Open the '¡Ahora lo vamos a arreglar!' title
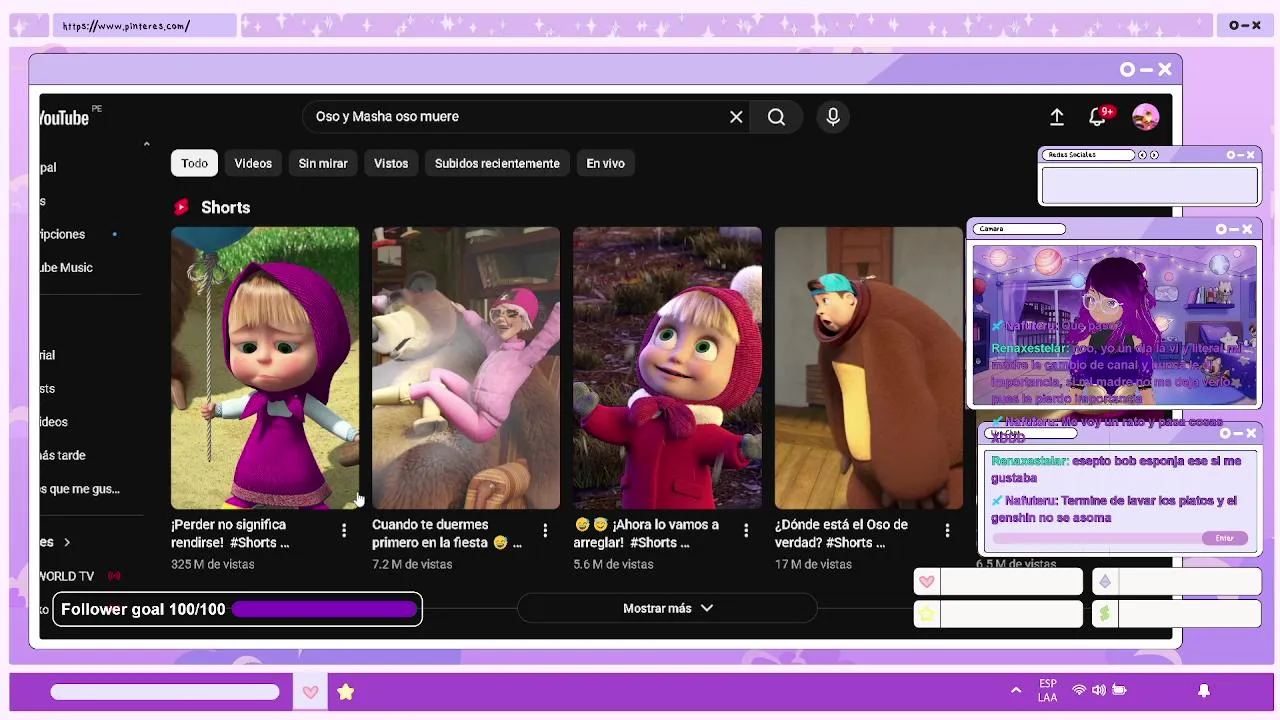This screenshot has width=1280, height=720. [x=646, y=533]
